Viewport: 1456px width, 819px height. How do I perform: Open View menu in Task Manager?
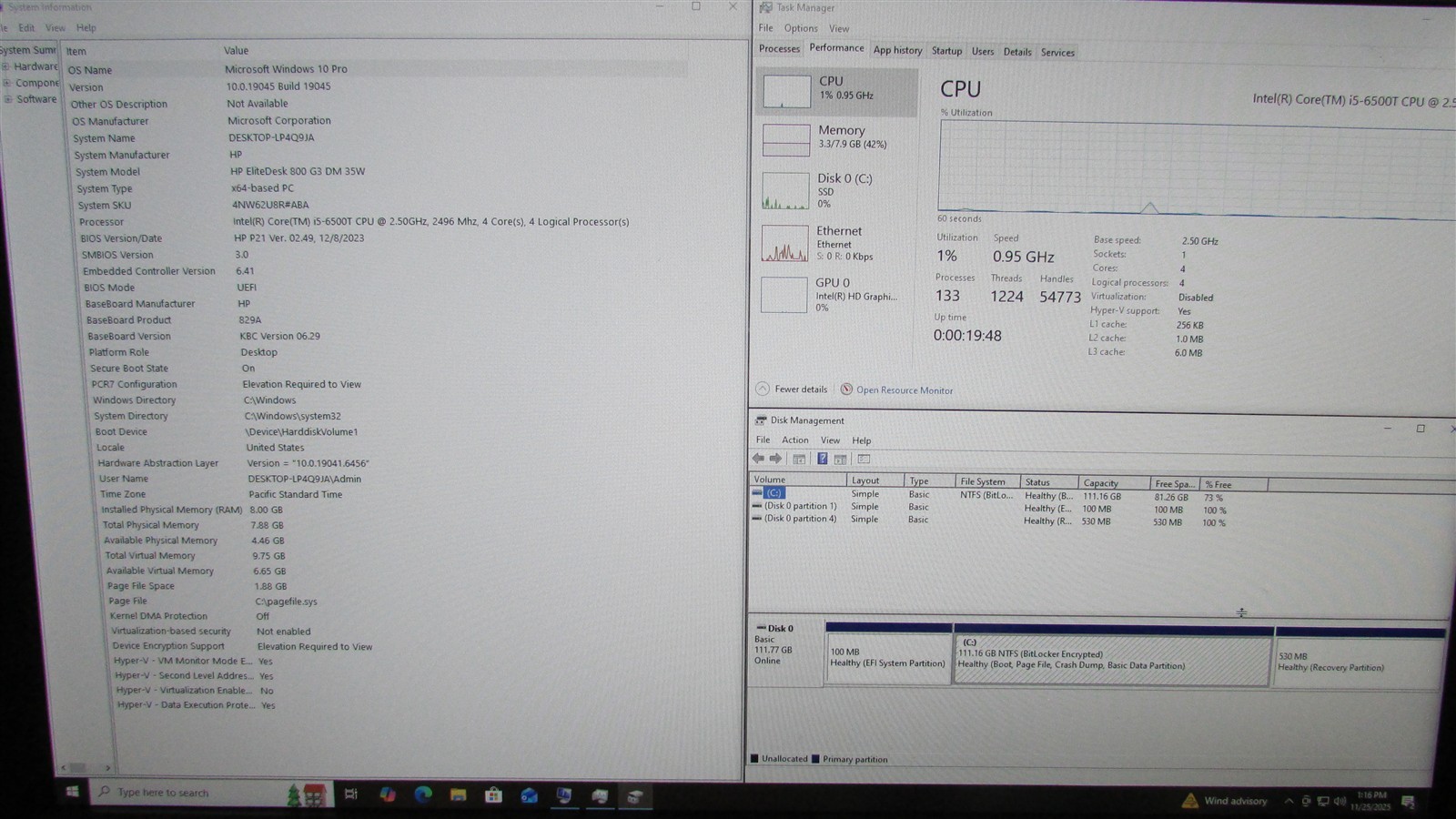839,28
